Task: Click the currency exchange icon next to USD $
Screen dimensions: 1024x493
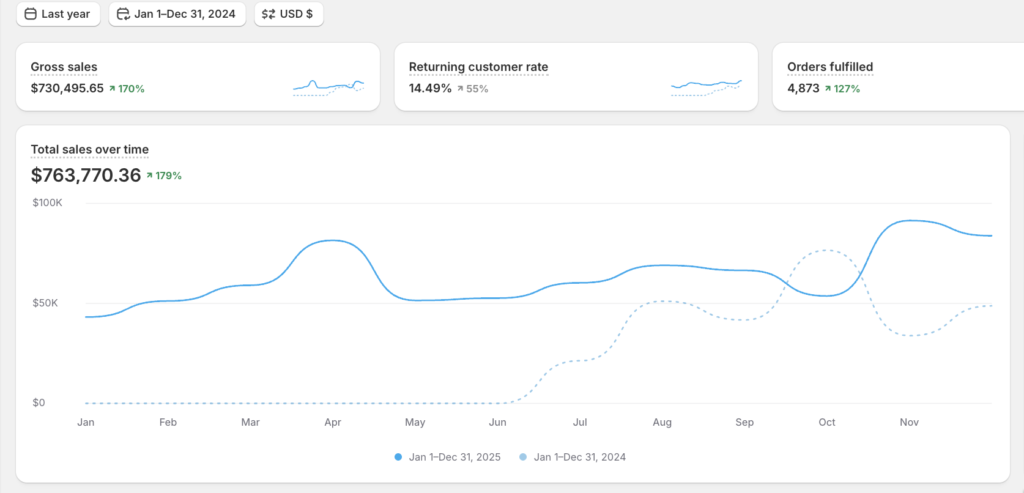Action: (269, 14)
